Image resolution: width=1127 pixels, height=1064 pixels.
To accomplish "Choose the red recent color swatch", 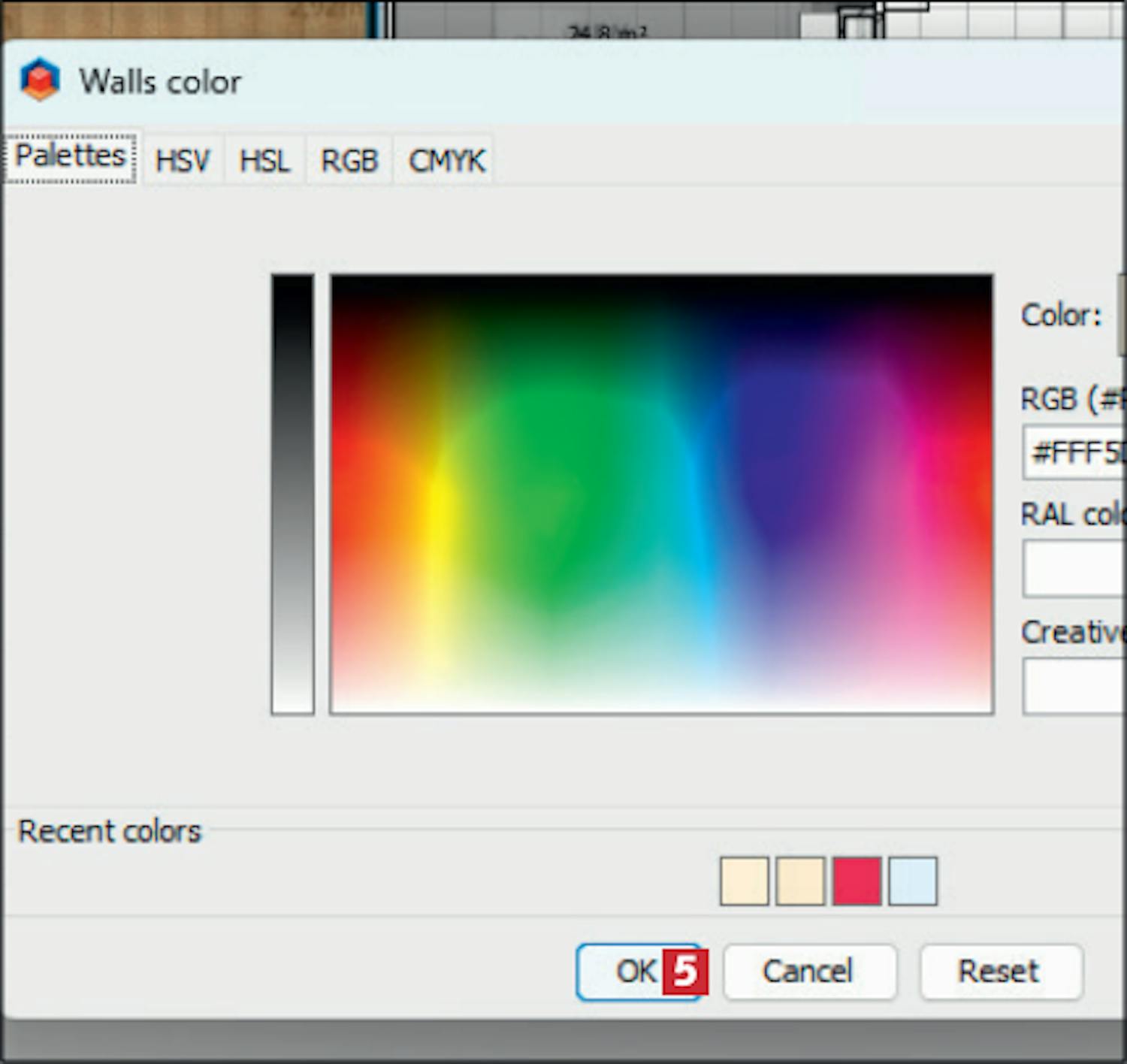I will [857, 881].
